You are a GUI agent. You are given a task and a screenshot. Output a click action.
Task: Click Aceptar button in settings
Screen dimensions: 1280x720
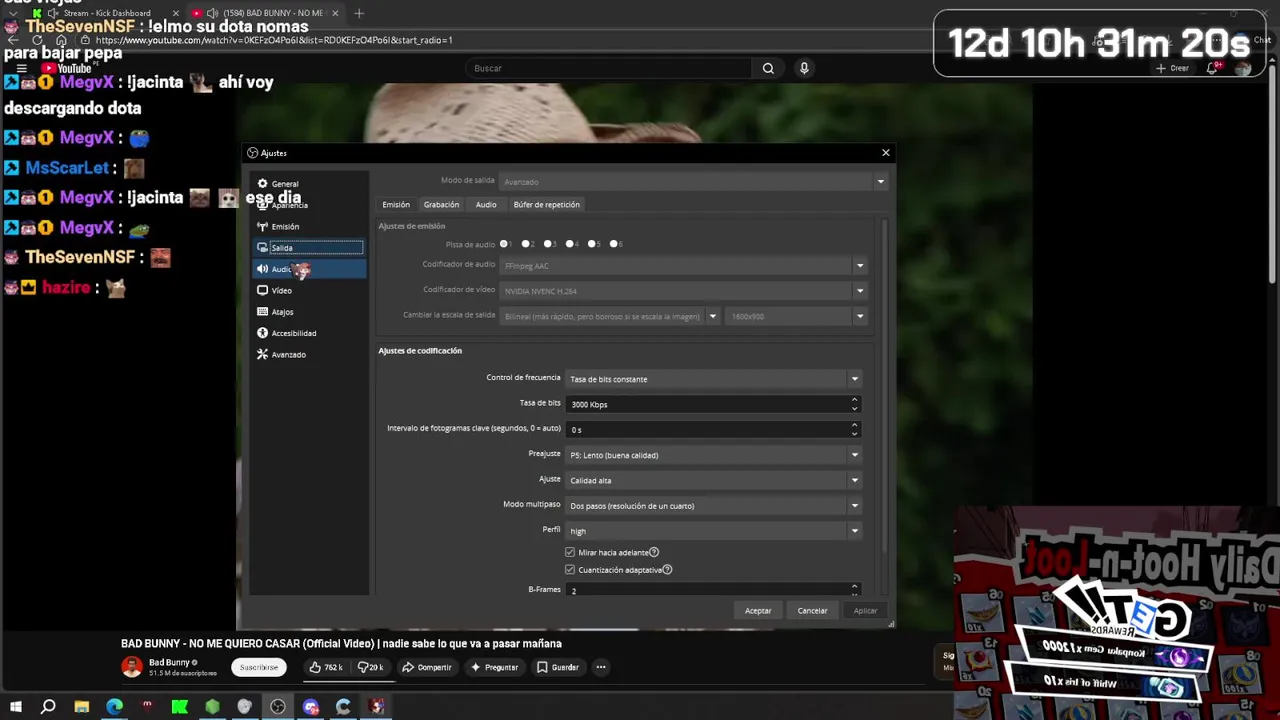758,610
